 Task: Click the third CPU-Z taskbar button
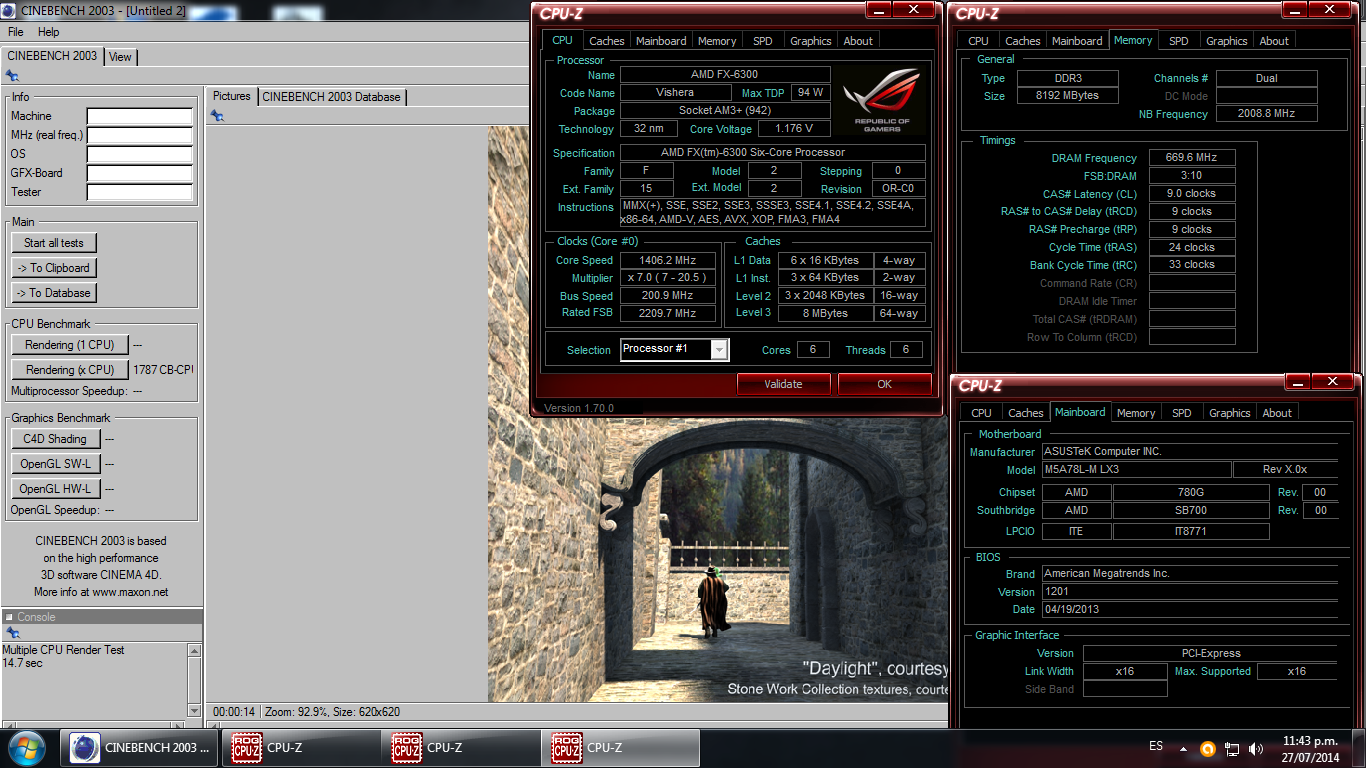click(620, 748)
